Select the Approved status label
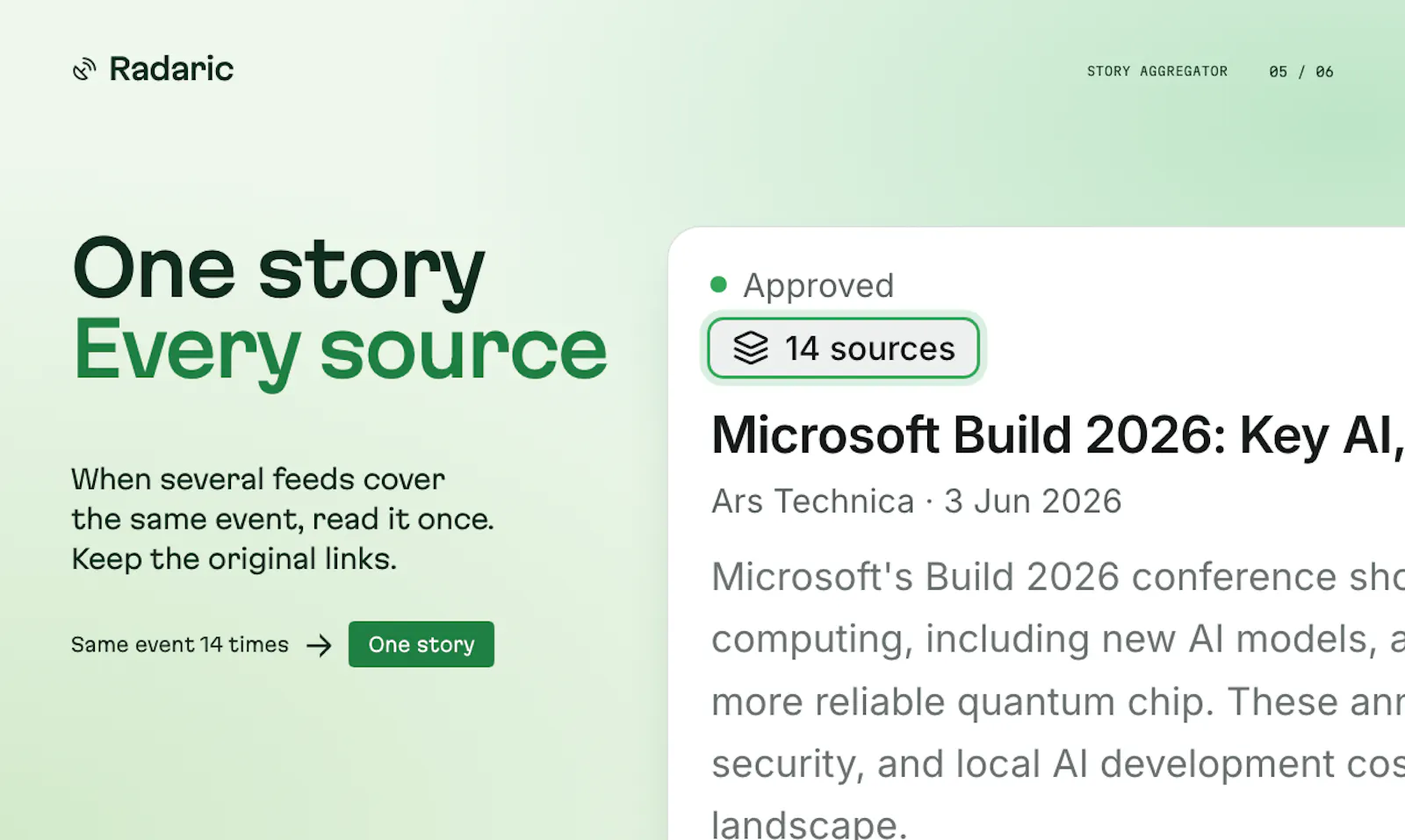 (x=818, y=285)
